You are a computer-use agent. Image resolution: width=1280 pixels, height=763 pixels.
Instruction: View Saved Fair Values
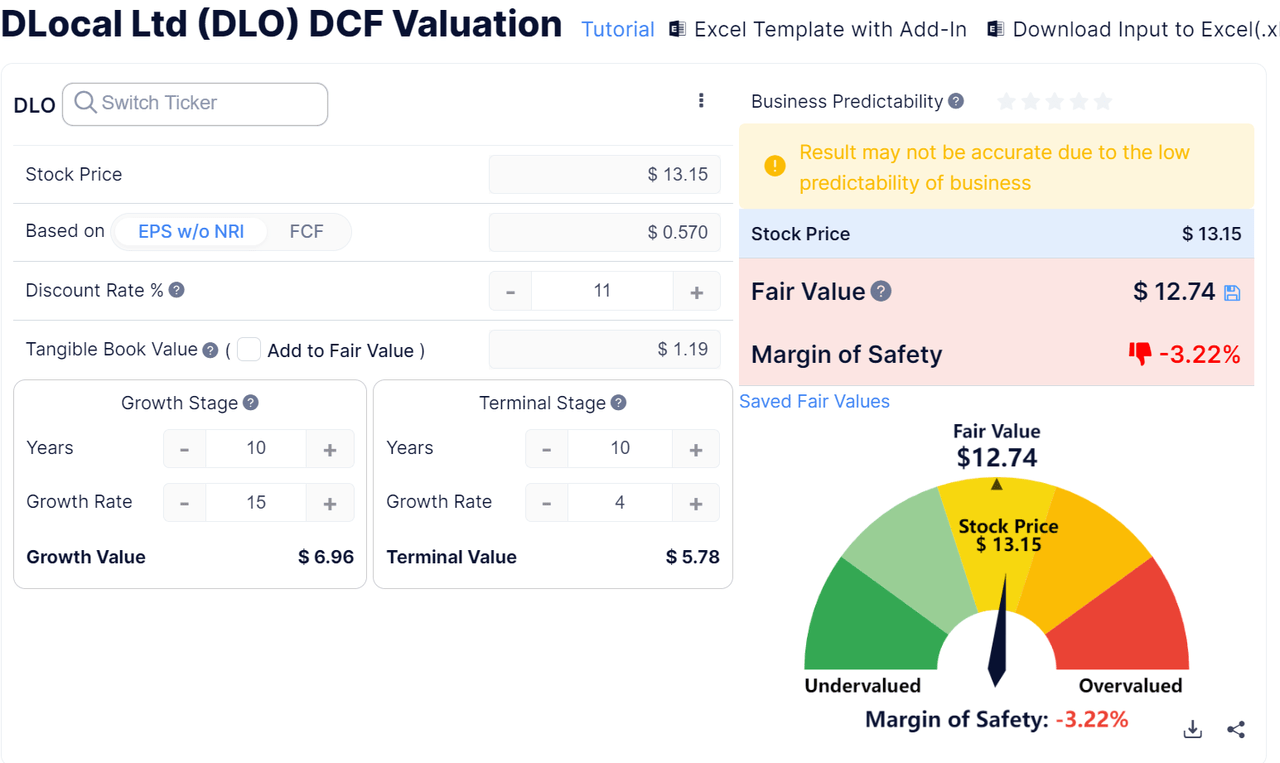[x=814, y=401]
